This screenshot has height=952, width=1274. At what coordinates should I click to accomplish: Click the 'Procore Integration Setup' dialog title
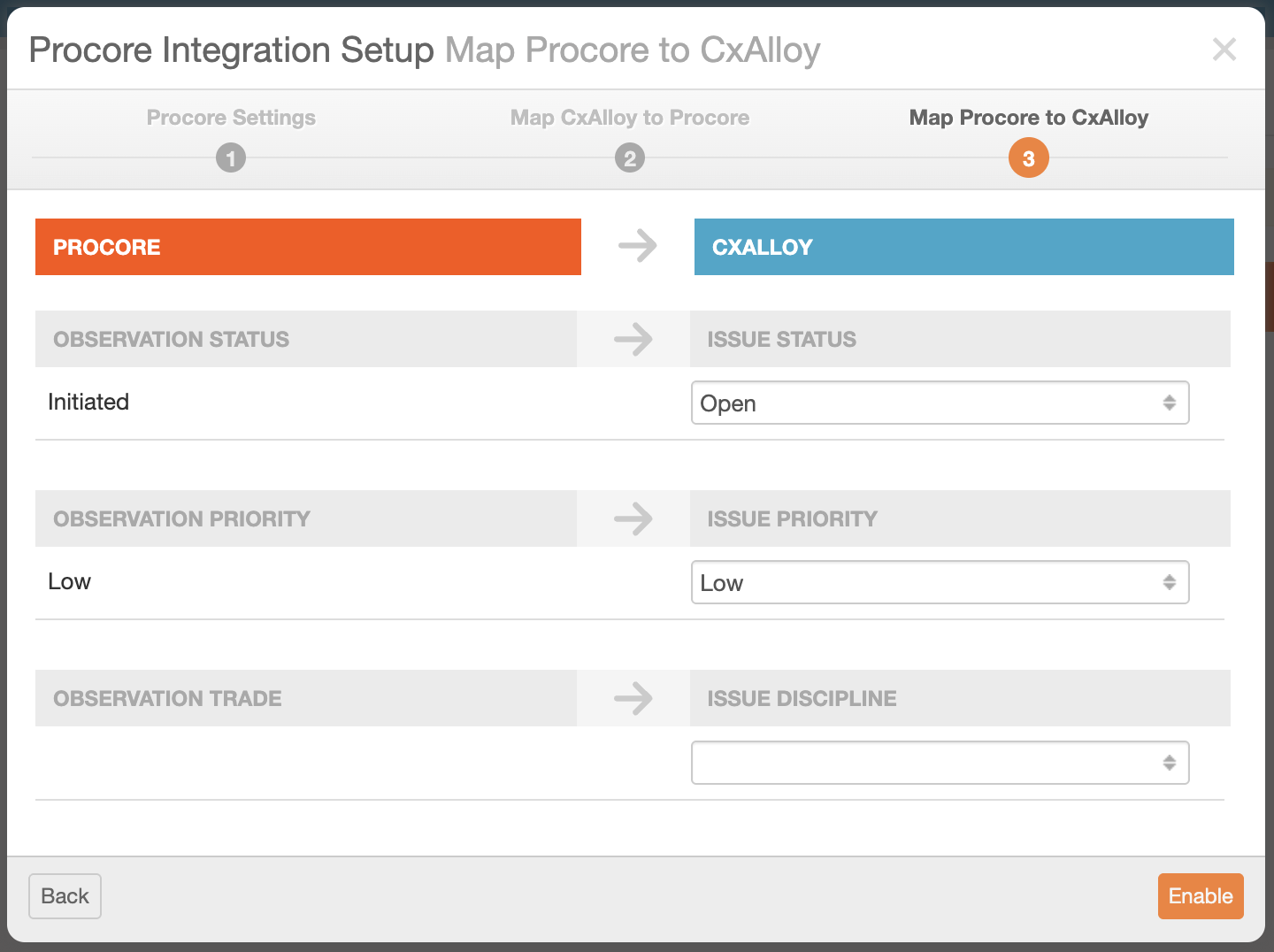click(232, 50)
